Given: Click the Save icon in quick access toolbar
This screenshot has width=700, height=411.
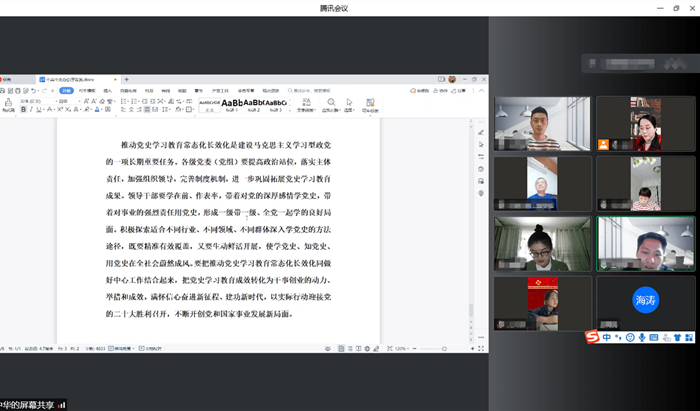Looking at the screenshot, I should tap(2, 91).
